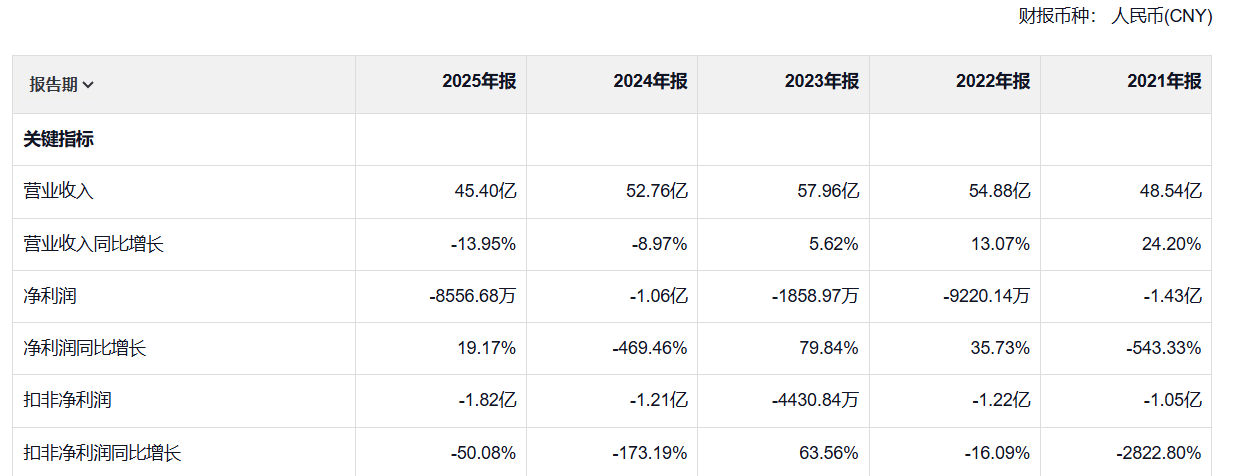Select the 扣非净利润 row label
The image size is (1239, 476).
[x=67, y=400]
